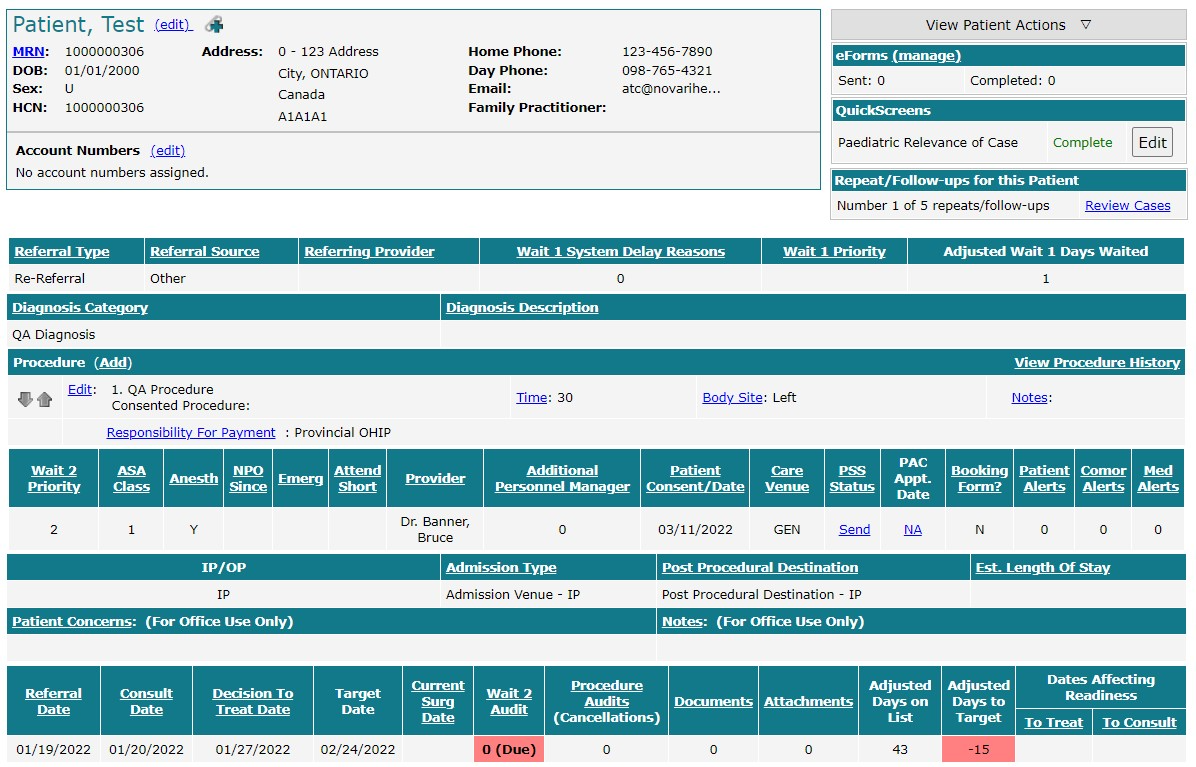Click the Send PSS status link
This screenshot has height=767, width=1196.
(854, 530)
